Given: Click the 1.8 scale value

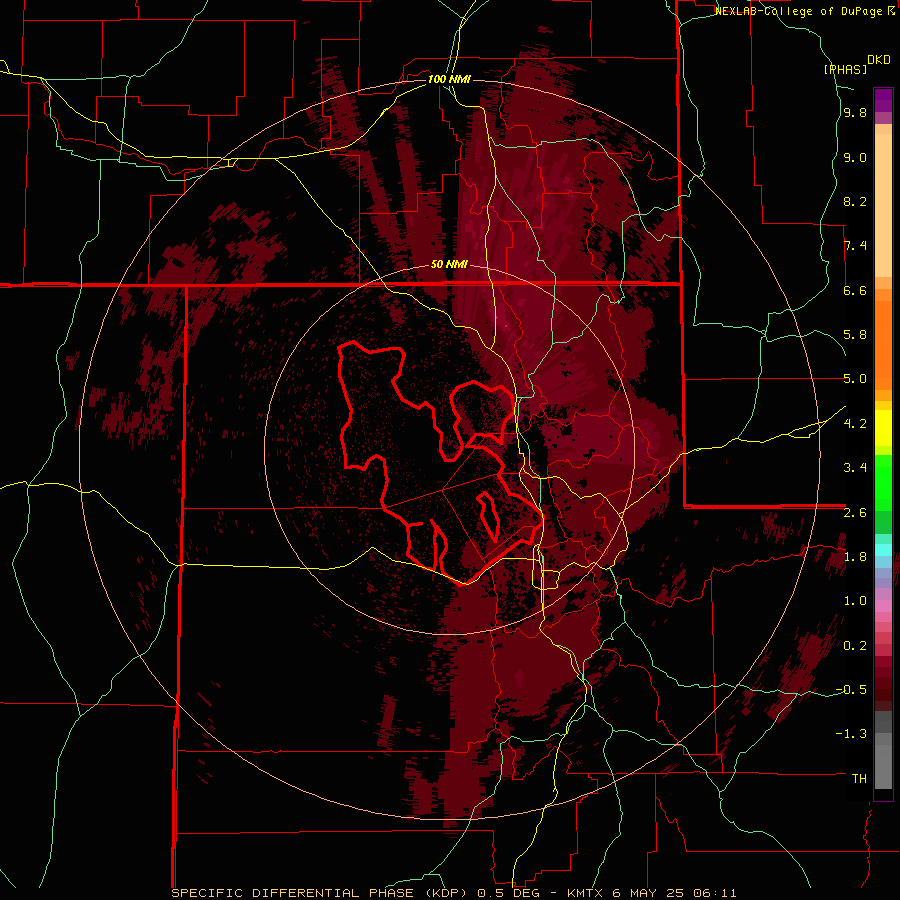Looking at the screenshot, I should click(855, 557).
